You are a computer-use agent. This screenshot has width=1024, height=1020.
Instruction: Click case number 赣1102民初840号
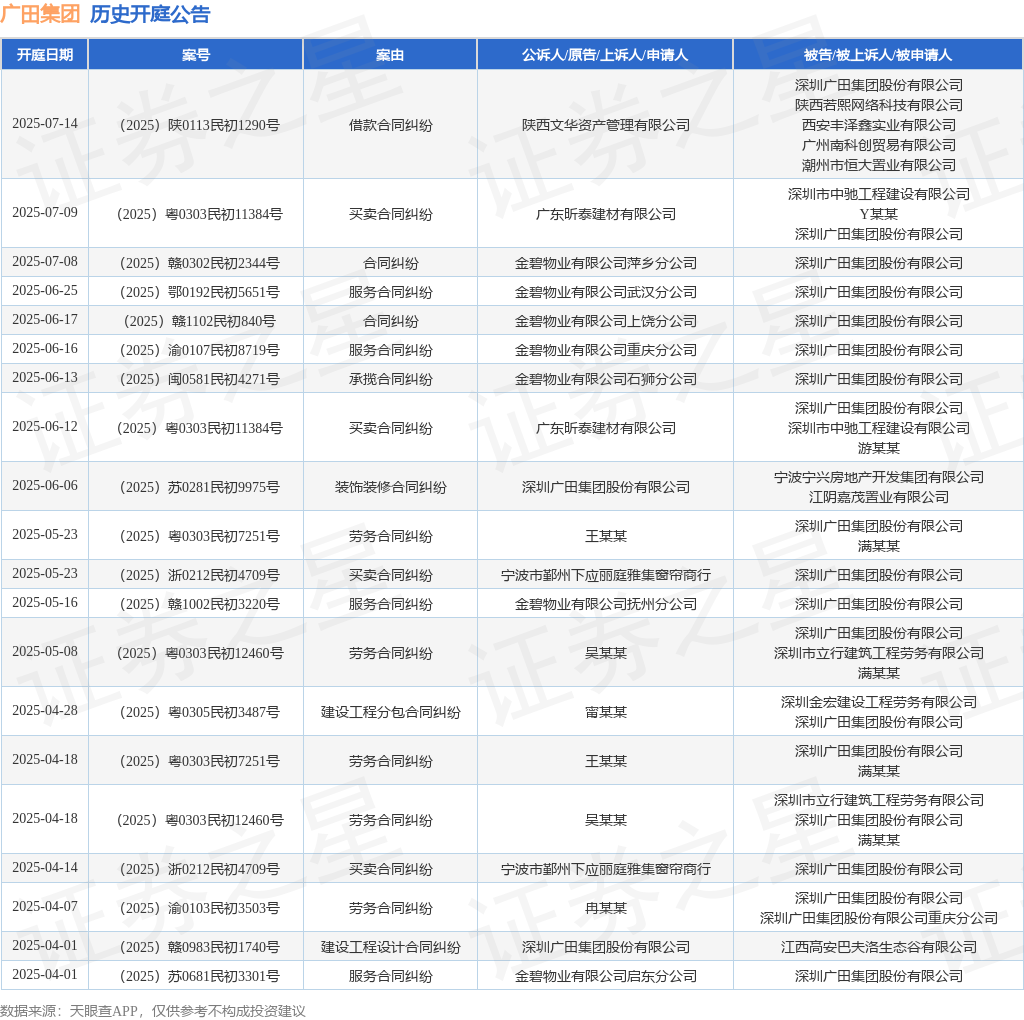pyautogui.click(x=199, y=321)
